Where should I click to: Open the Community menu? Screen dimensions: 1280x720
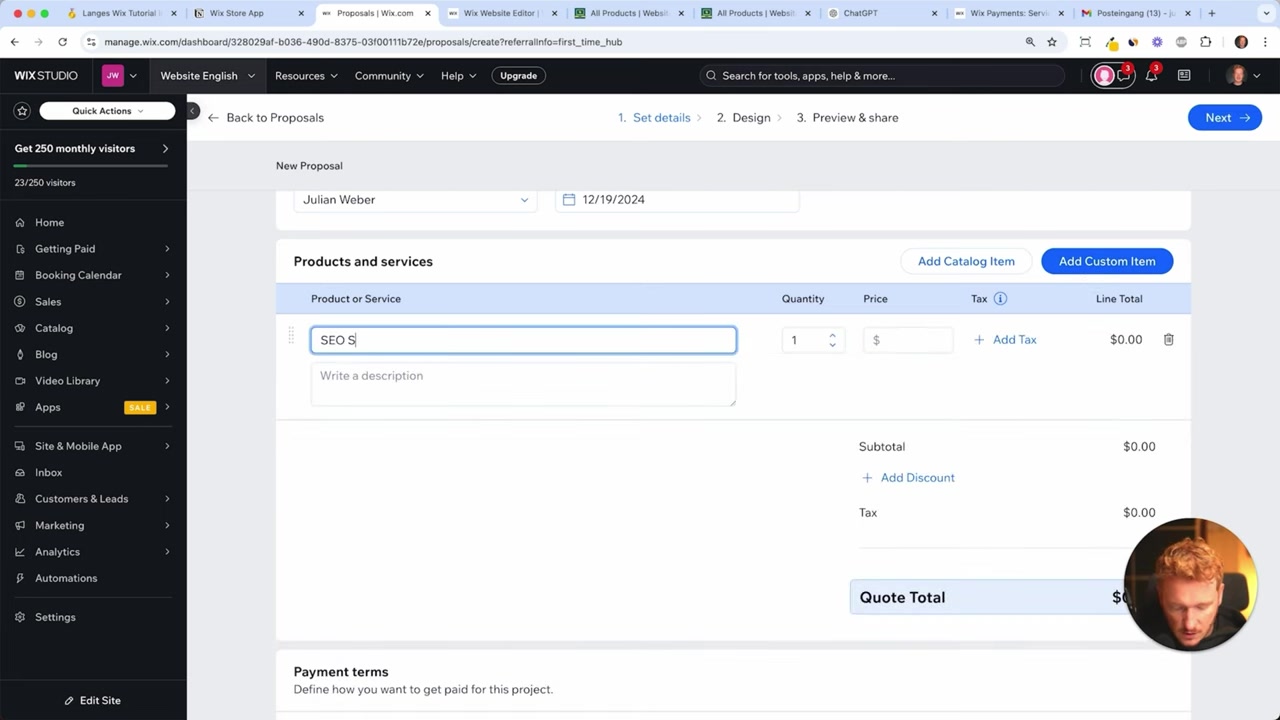[x=389, y=76]
